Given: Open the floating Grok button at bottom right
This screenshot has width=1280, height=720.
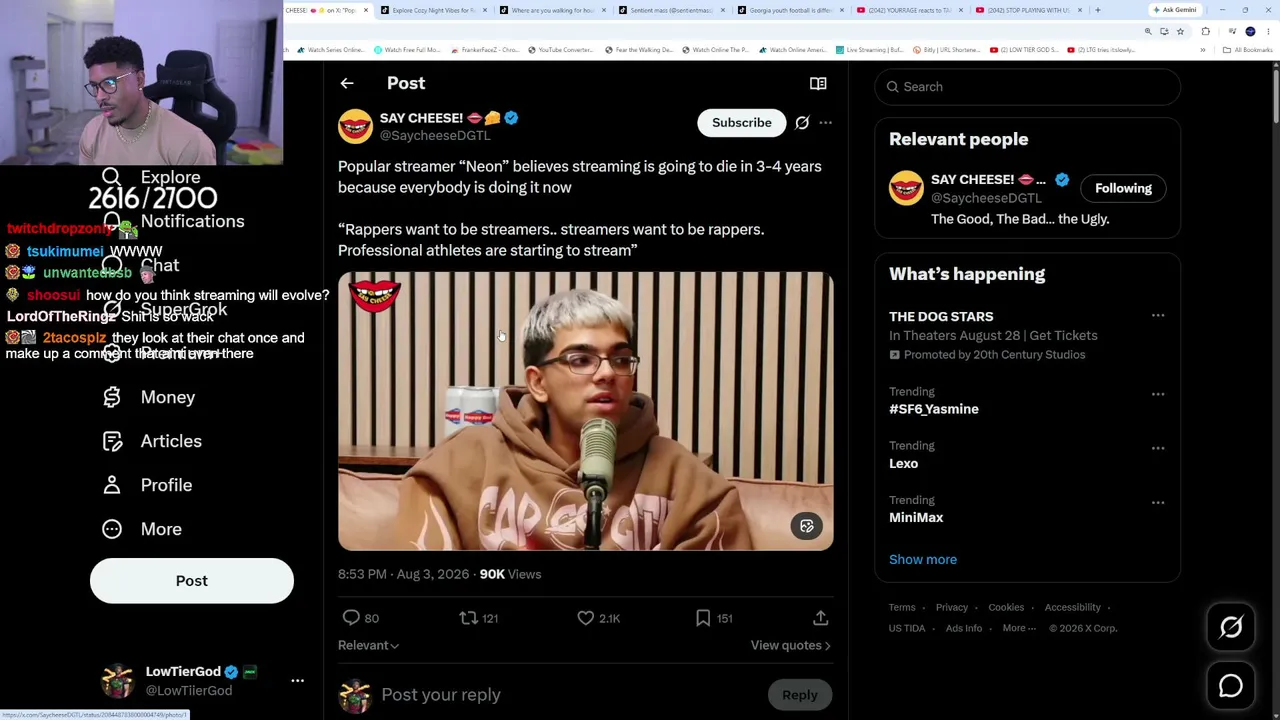Looking at the screenshot, I should coord(1231,627).
